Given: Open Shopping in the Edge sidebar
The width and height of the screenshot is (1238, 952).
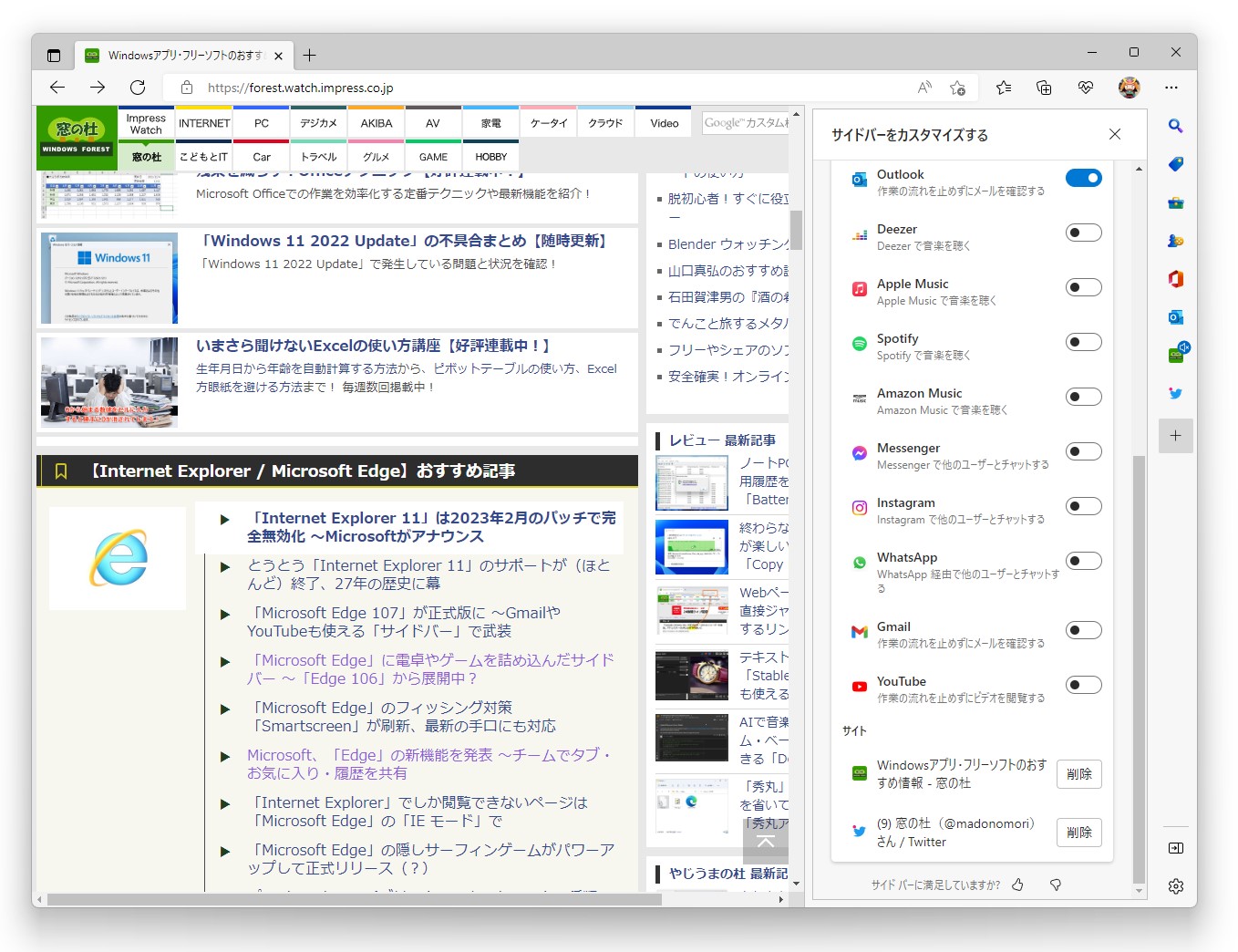Looking at the screenshot, I should click(1176, 164).
